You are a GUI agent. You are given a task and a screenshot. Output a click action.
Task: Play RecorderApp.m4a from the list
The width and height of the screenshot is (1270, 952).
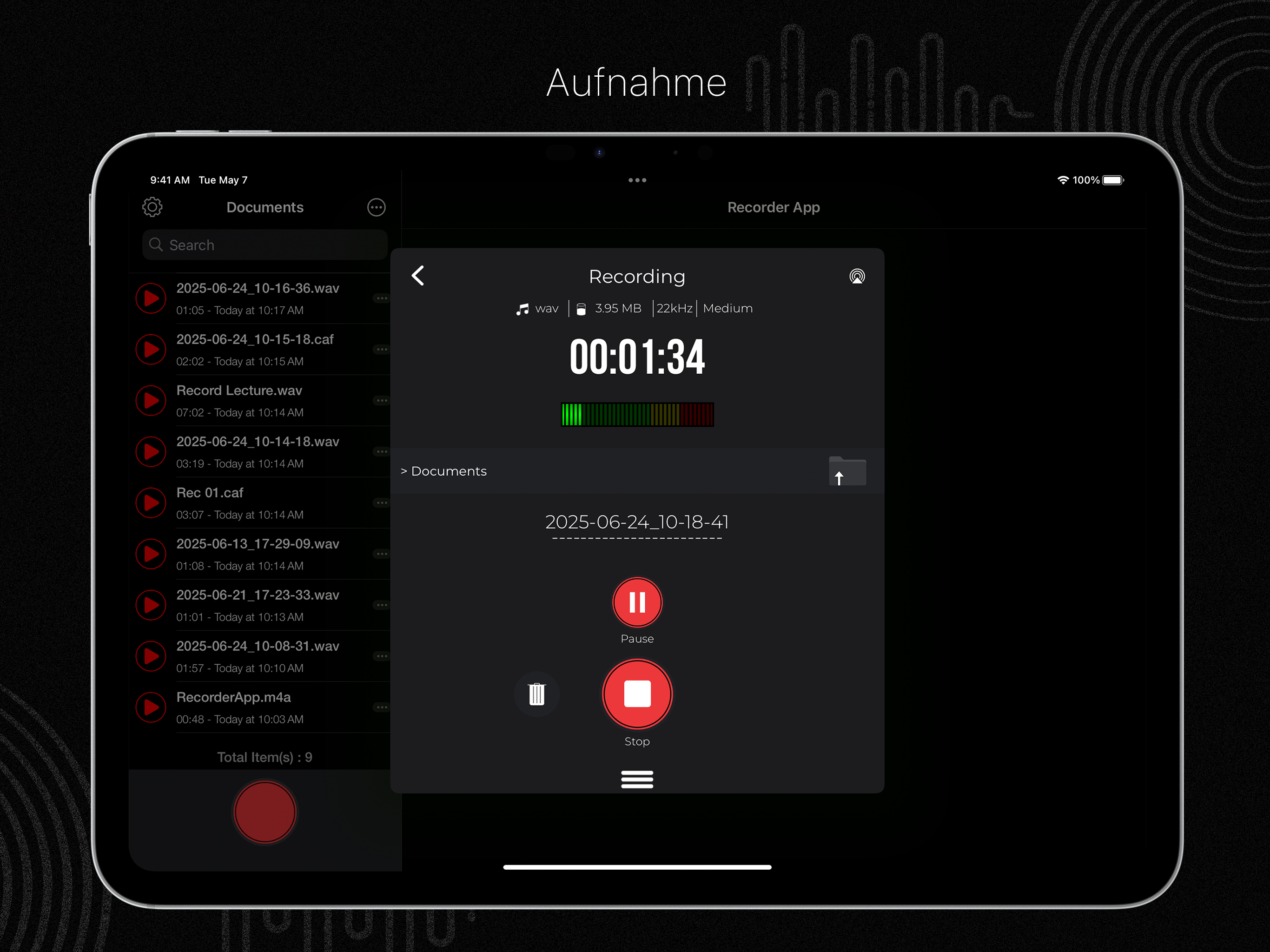(151, 707)
